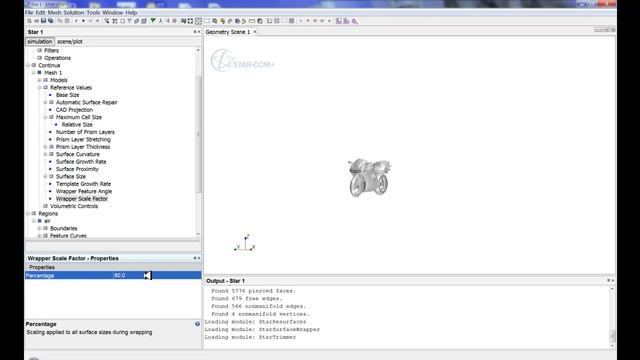The image size is (640, 360).
Task: Collapse the Maximum Cell Size node
Action: coord(45,117)
